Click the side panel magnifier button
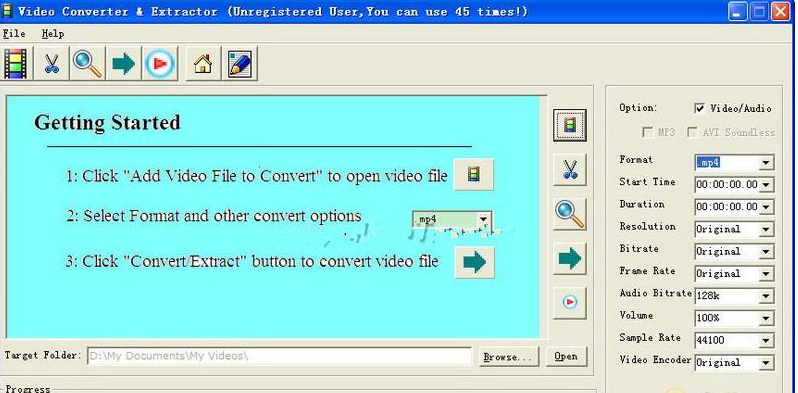The image size is (798, 393). click(x=570, y=214)
